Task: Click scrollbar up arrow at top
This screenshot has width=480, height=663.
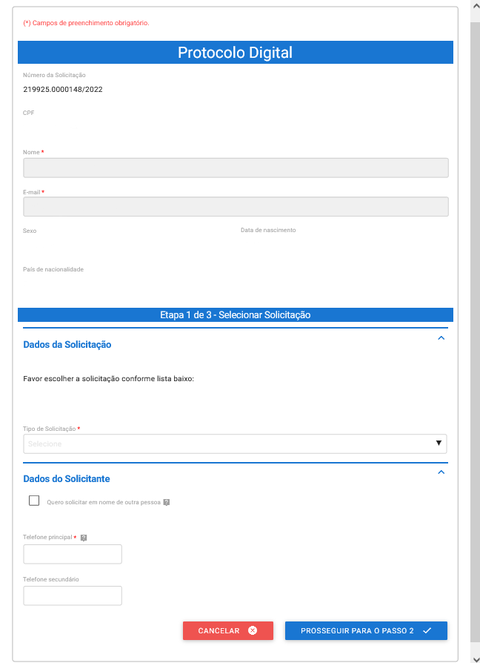Action: pyautogui.click(x=475, y=6)
